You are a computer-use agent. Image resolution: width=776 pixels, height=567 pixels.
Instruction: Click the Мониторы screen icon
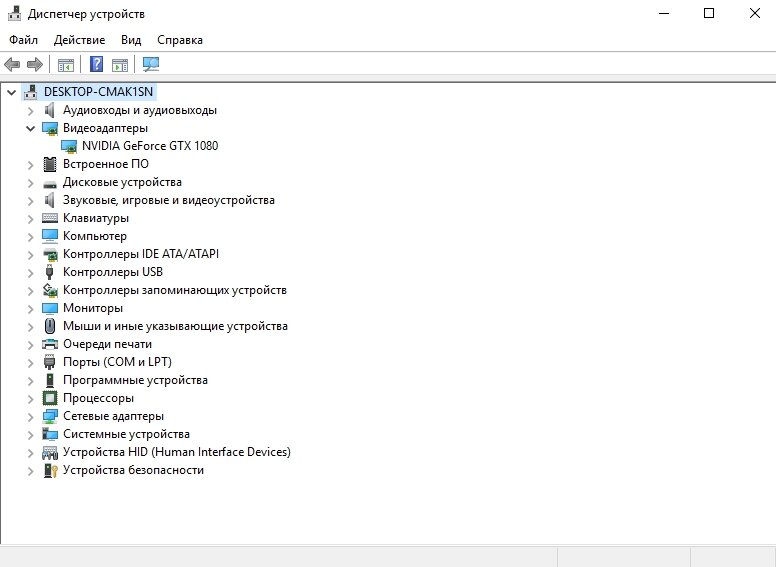click(x=50, y=308)
